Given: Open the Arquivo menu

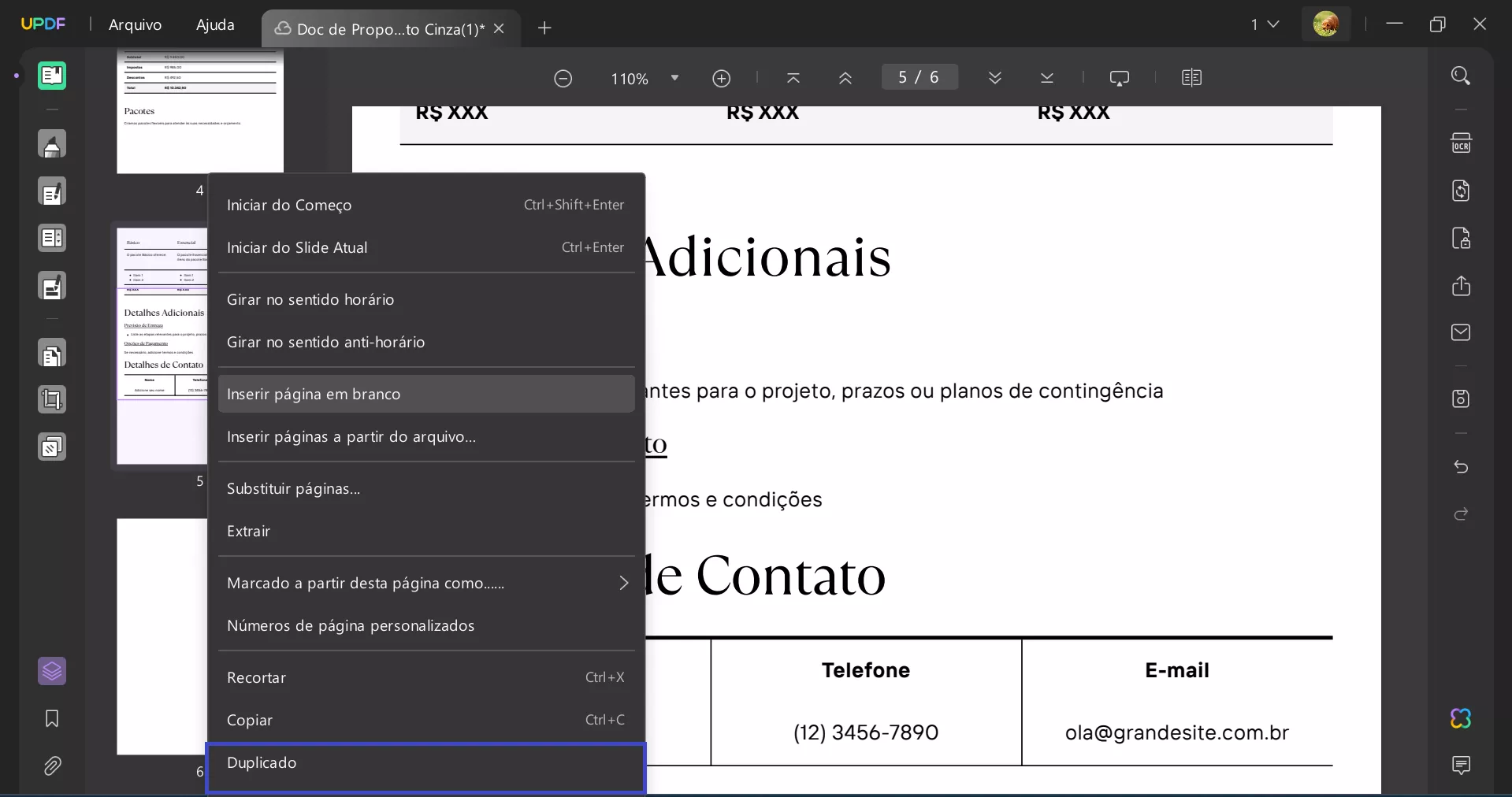Looking at the screenshot, I should pos(135,24).
